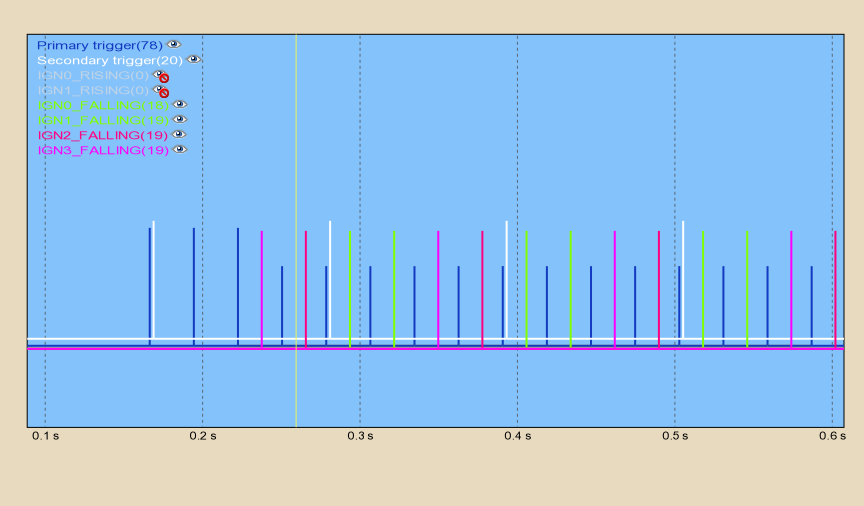Click the 0.4 s time axis label

tap(517, 436)
